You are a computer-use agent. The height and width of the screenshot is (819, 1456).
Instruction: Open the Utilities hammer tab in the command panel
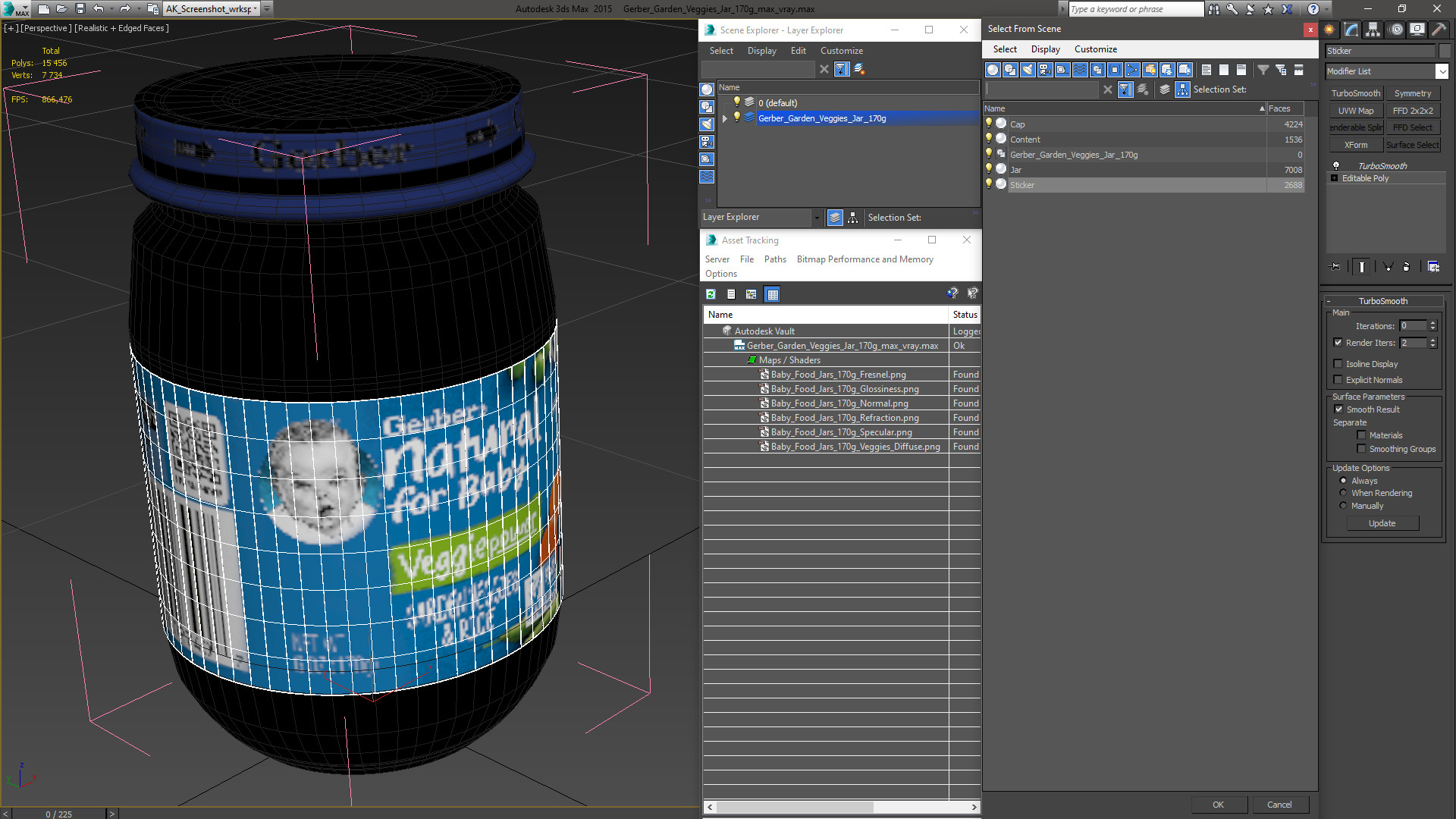tap(1439, 30)
